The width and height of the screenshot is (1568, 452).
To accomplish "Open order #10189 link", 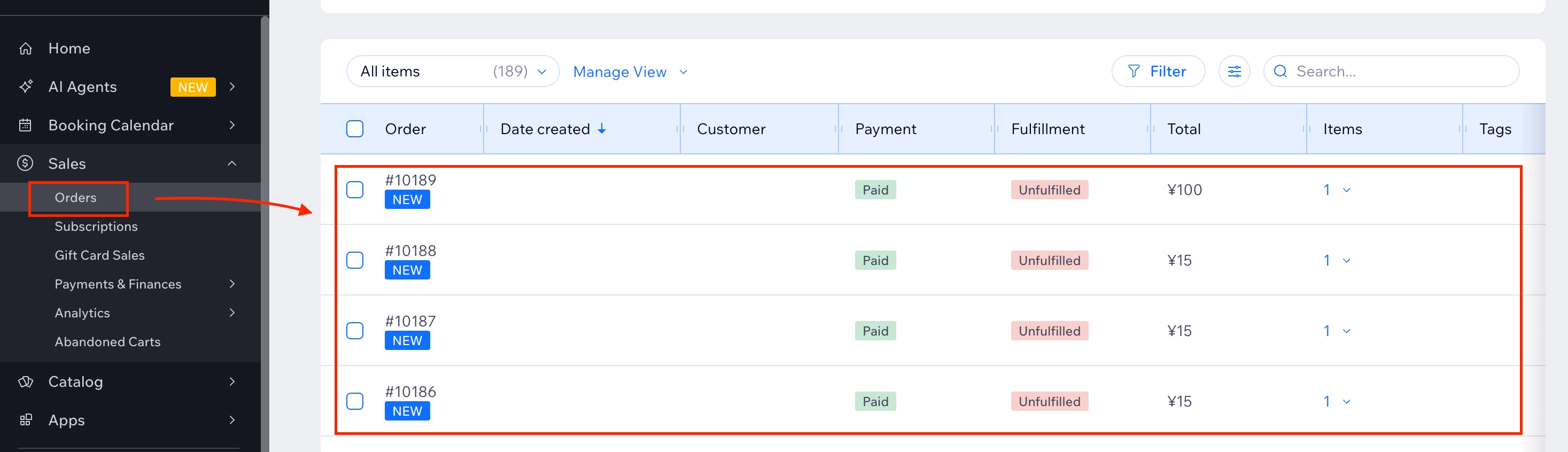I will [x=411, y=180].
